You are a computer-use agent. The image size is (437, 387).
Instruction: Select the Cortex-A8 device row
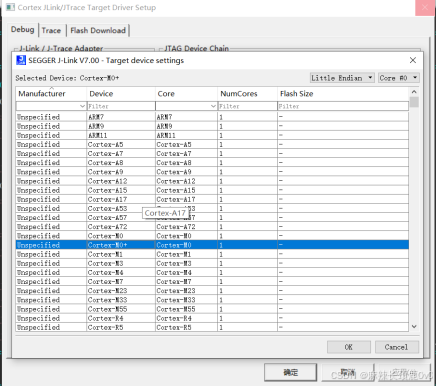pyautogui.click(x=212, y=163)
